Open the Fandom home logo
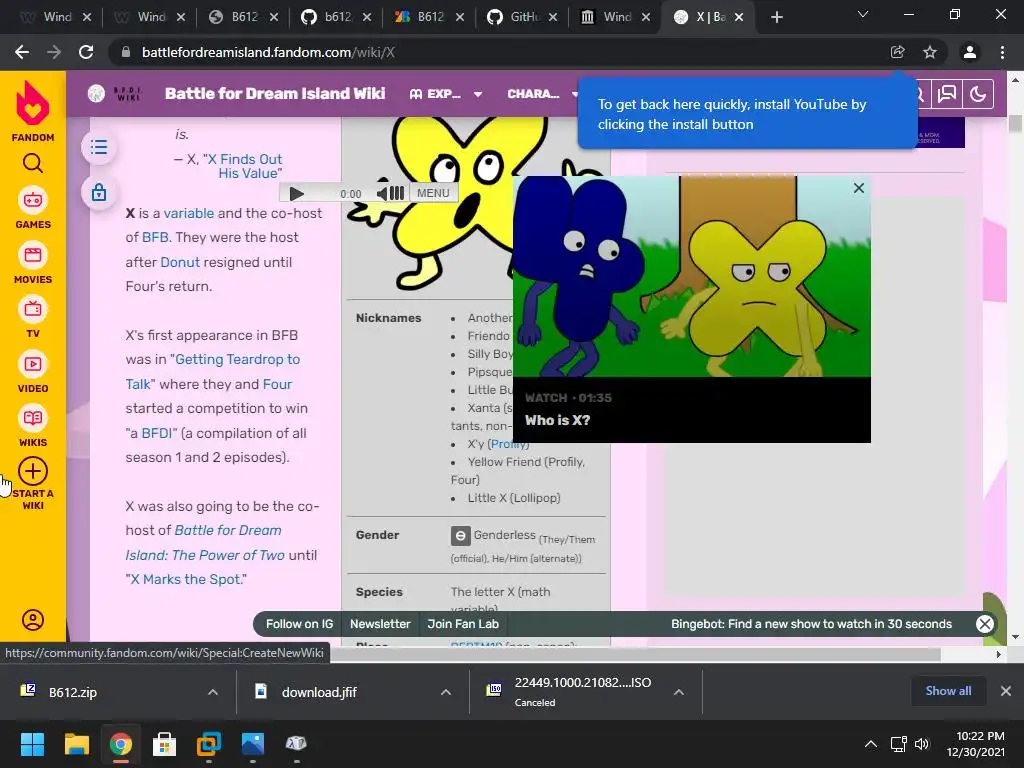 (33, 111)
